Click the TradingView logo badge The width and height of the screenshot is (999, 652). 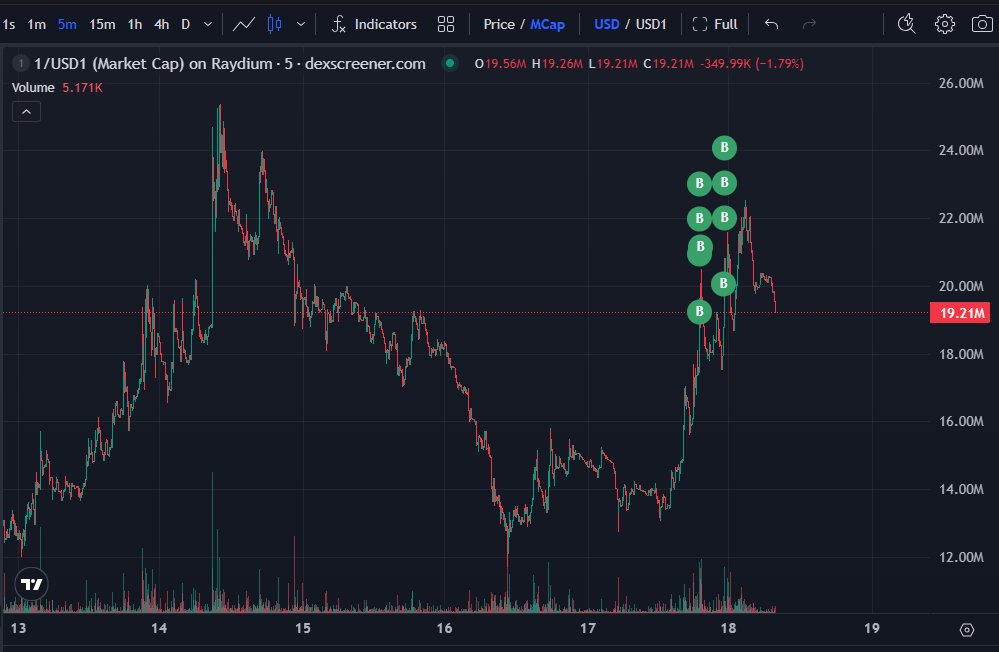point(31,584)
